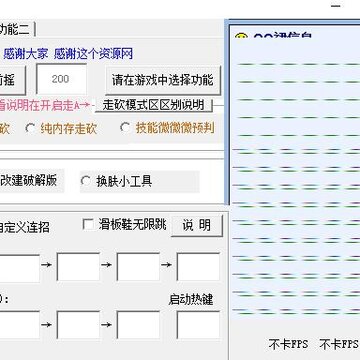Image resolution: width=360 pixels, height=360 pixels.
Task: Open 走砍模式区区别说明 explanation button
Action: point(154,105)
